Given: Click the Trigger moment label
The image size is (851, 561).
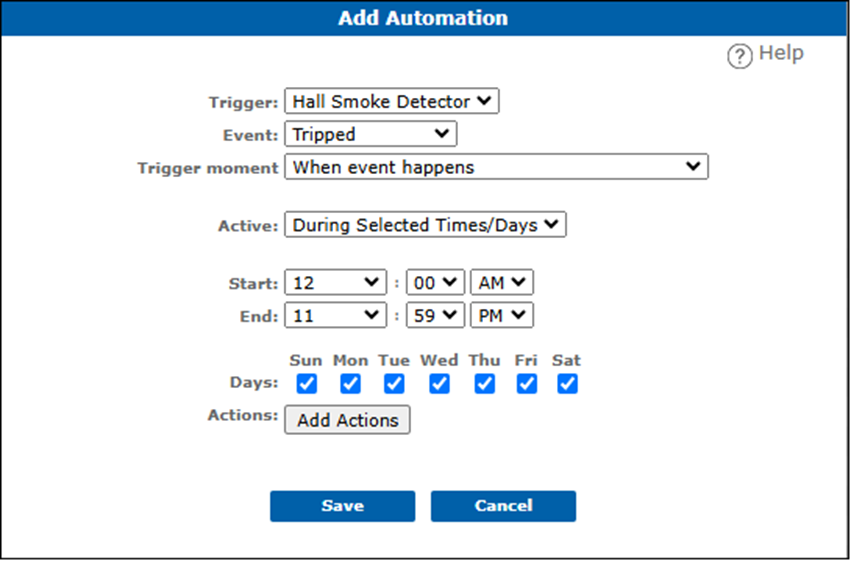Looking at the screenshot, I should [208, 168].
